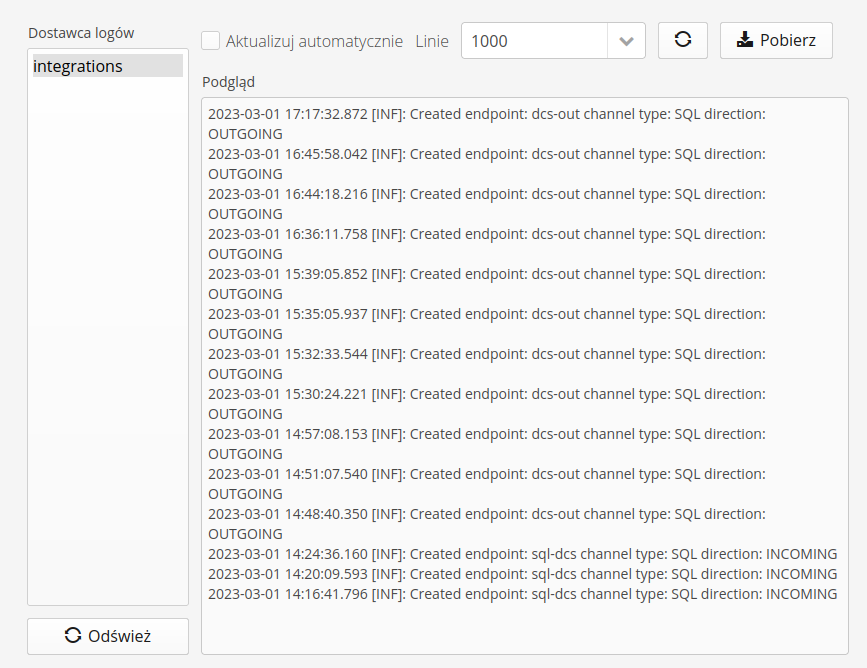This screenshot has height=668, width=867.
Task: Click the refresh icon button beside Linie dropdown
Action: tap(683, 41)
